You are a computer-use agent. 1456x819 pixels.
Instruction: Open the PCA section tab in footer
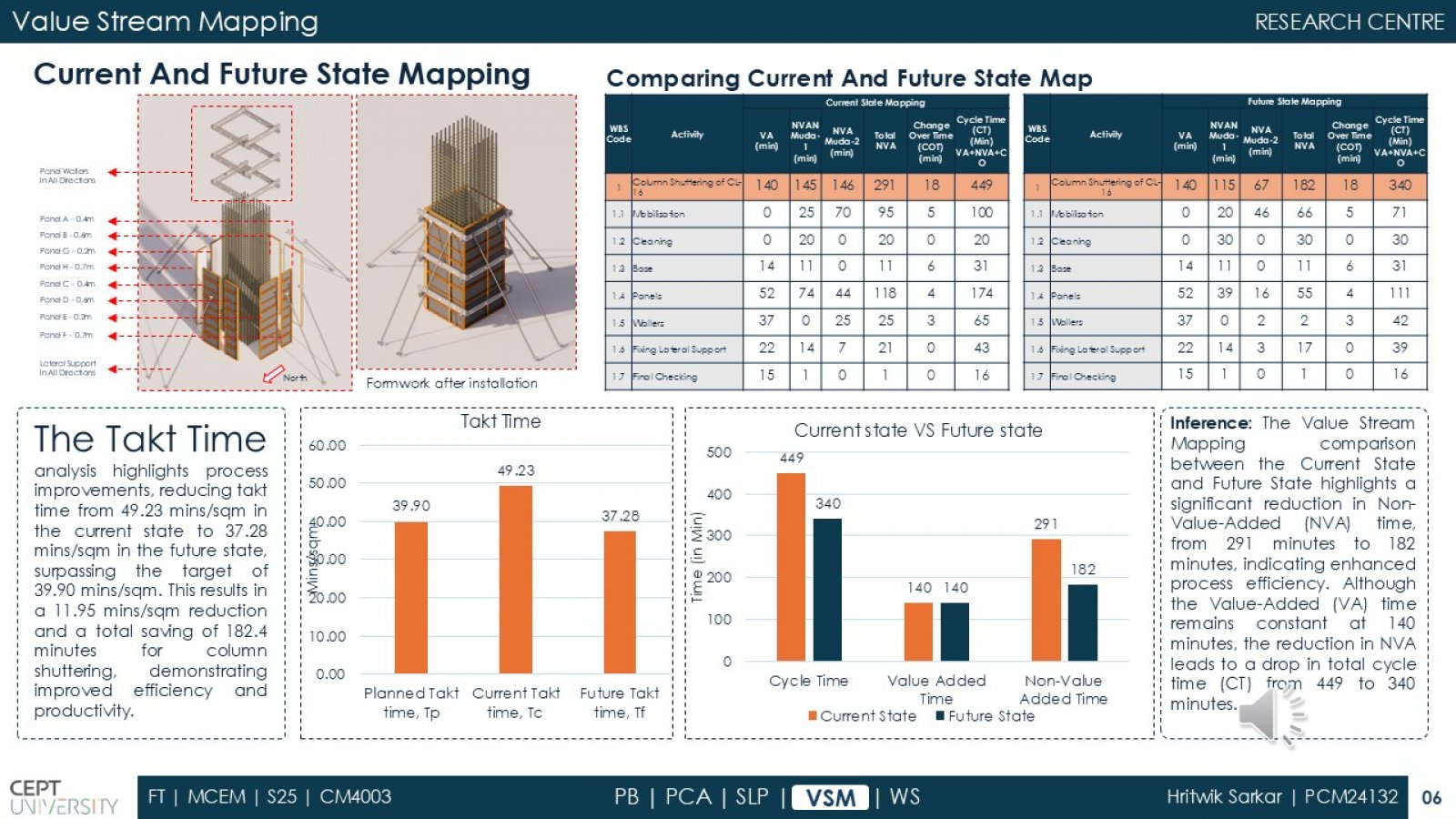pos(688,797)
